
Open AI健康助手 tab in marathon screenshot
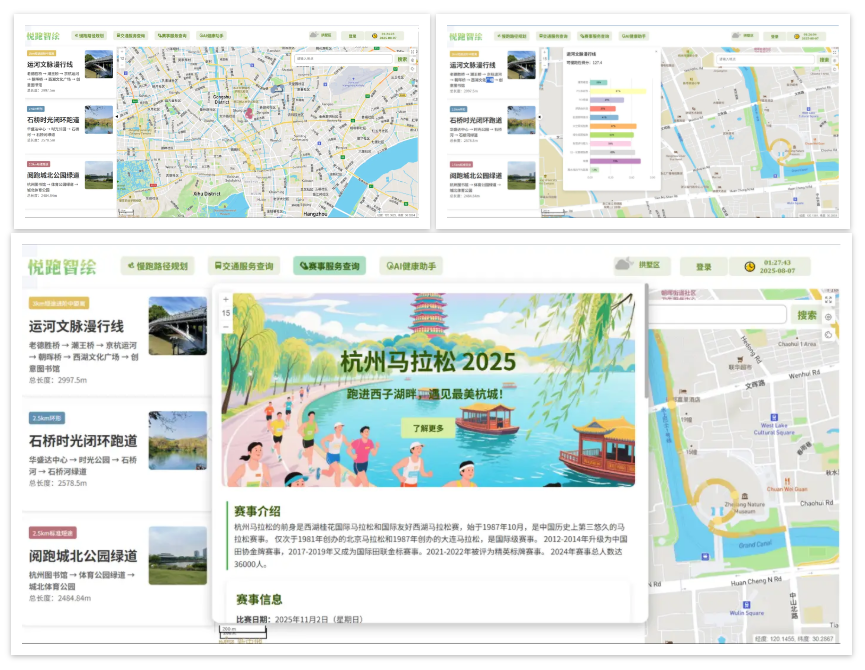[412, 266]
